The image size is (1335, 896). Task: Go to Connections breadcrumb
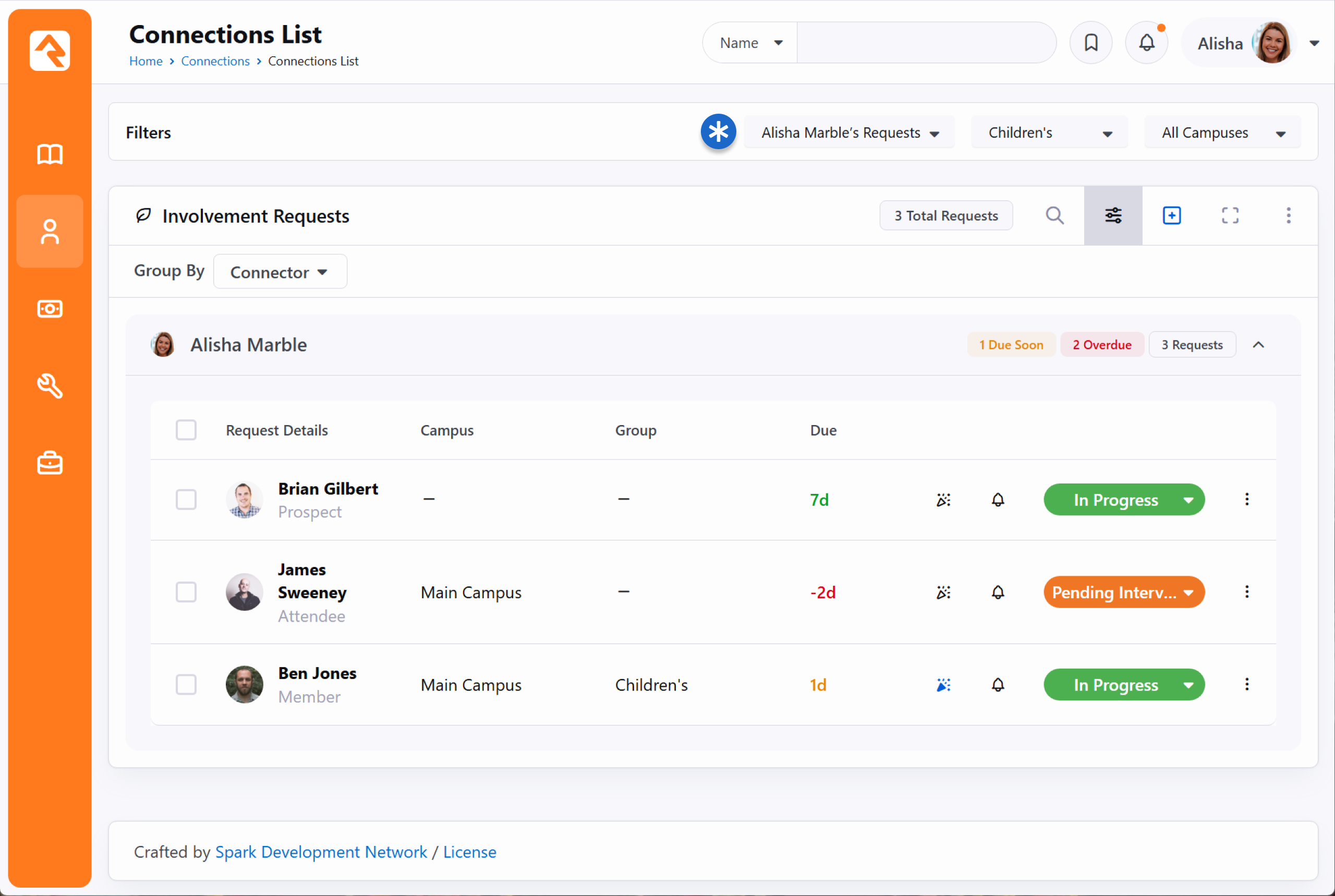pyautogui.click(x=215, y=61)
